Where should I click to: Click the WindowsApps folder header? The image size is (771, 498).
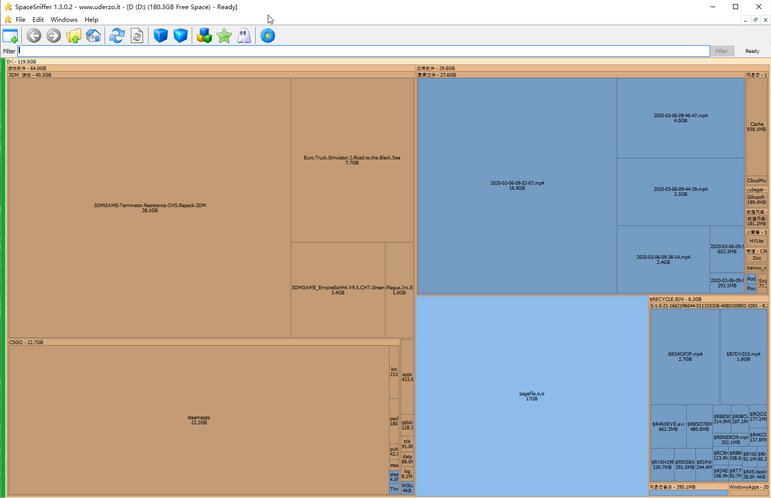[748, 487]
